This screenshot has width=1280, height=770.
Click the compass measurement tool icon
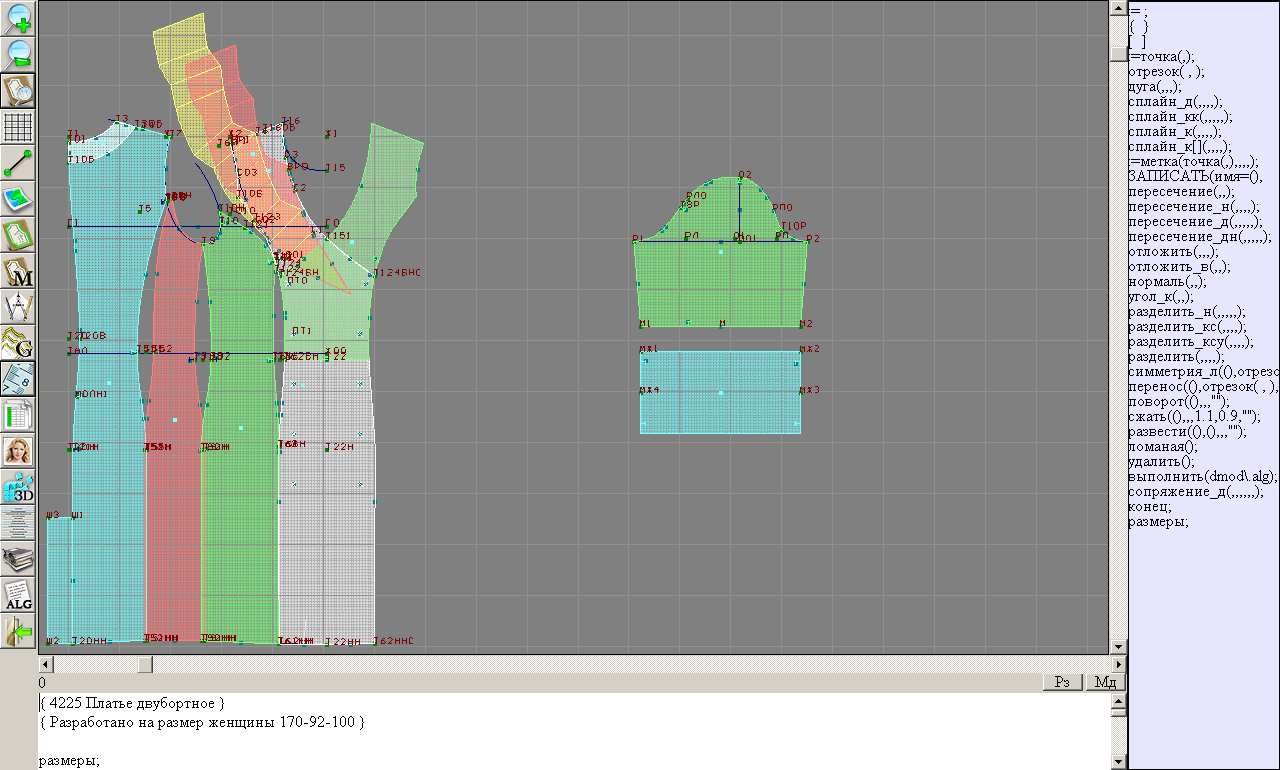click(x=19, y=306)
